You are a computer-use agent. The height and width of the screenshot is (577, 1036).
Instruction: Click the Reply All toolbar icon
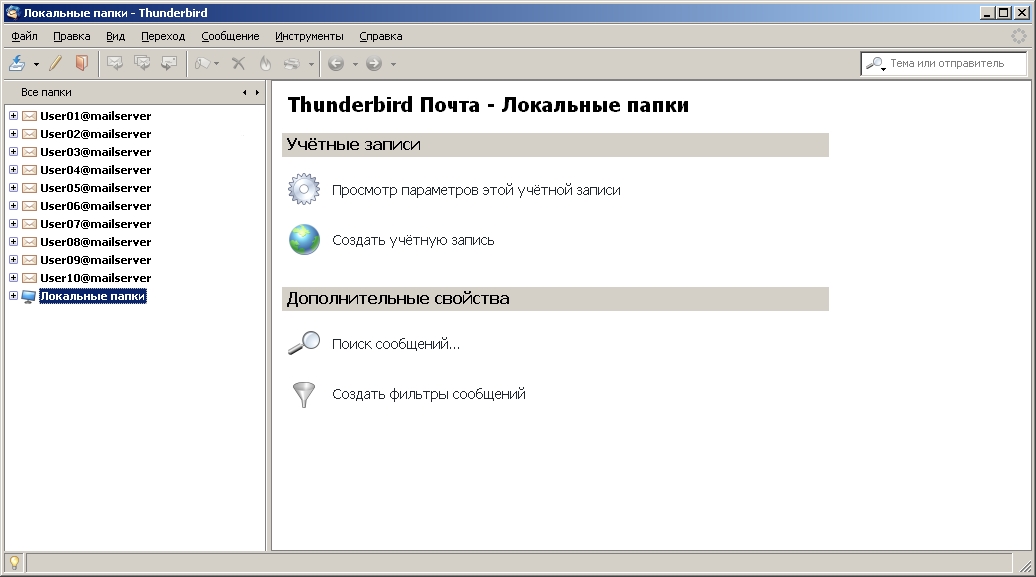click(x=142, y=63)
